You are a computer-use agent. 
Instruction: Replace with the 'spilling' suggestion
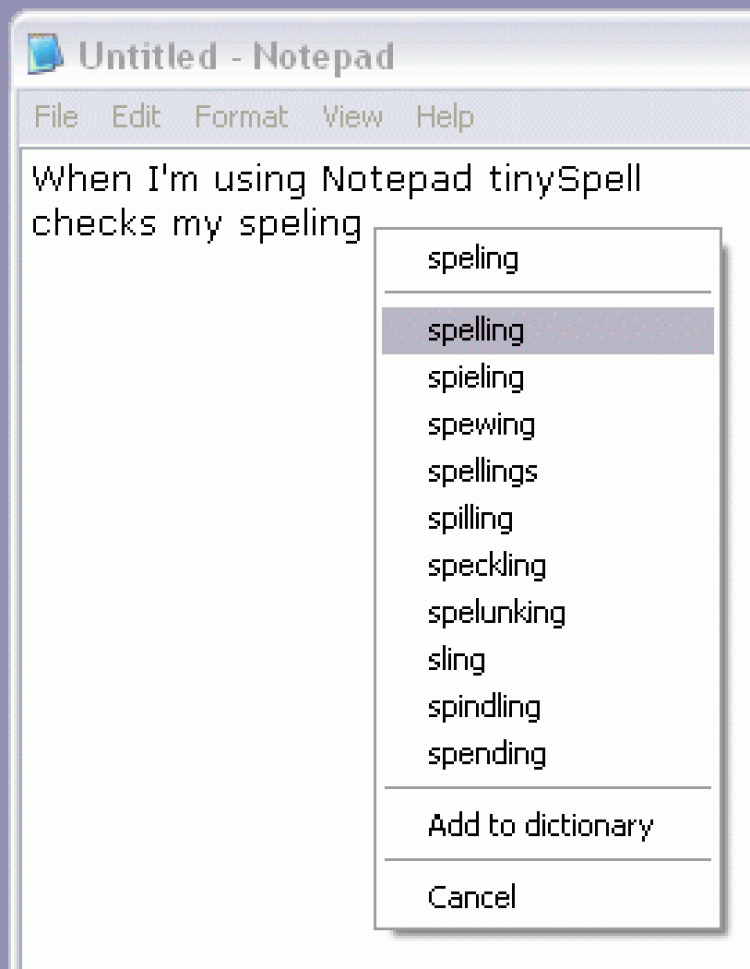(470, 518)
